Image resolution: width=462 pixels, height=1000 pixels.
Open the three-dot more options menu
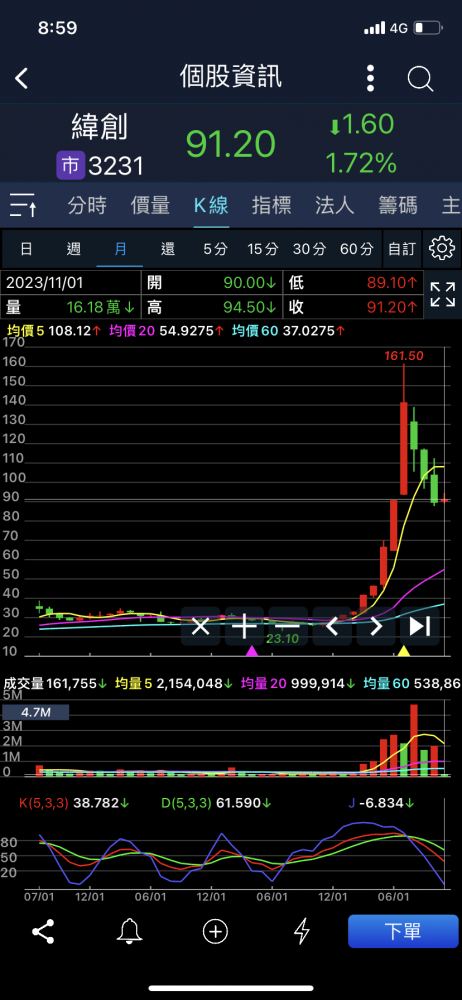click(371, 78)
